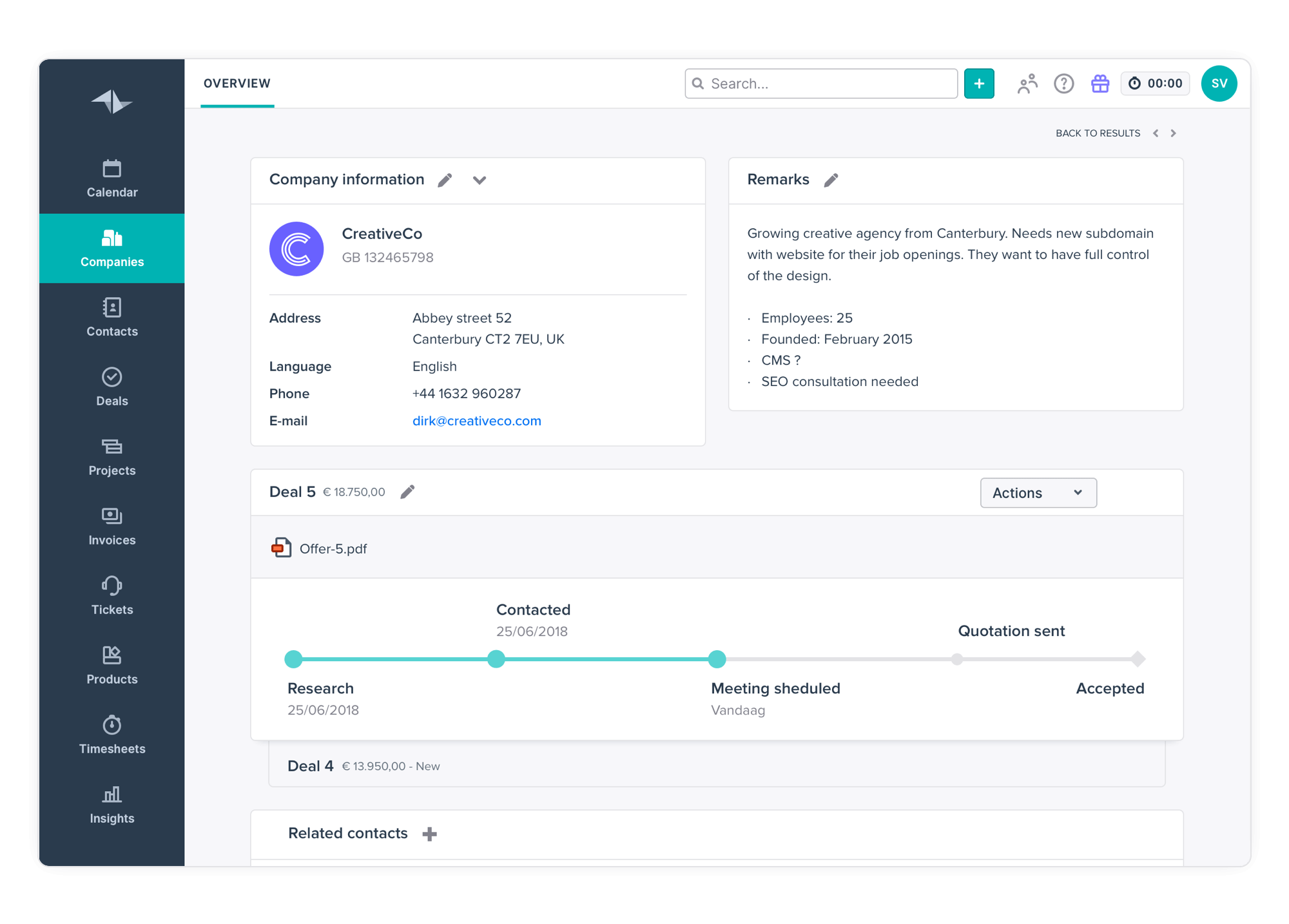
Task: Click the phone number +44 1632 960287
Action: (x=467, y=394)
